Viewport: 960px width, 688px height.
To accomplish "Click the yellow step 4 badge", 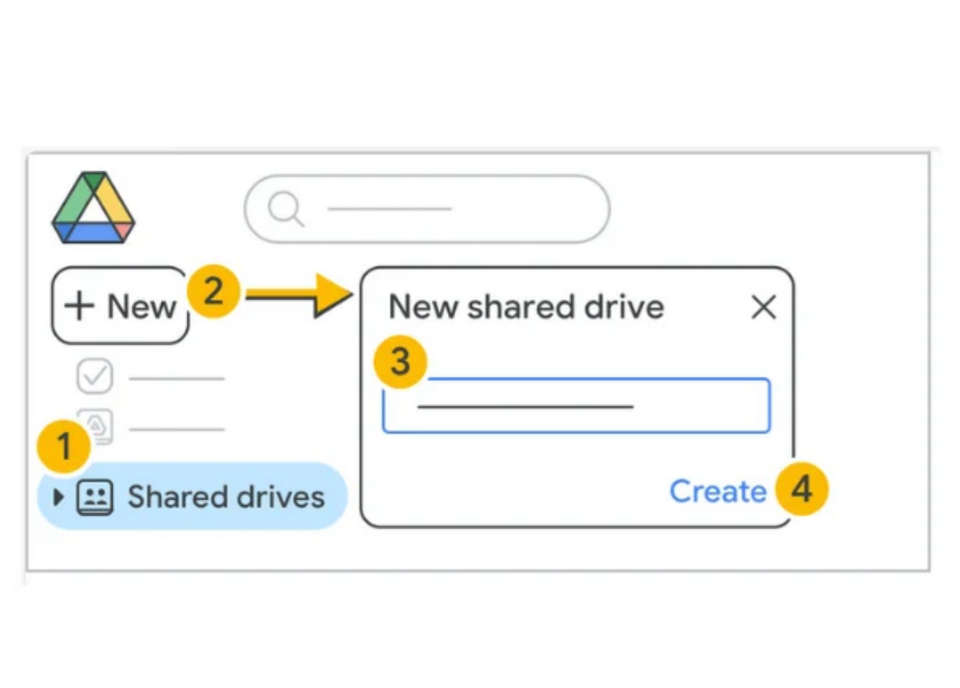I will (x=801, y=490).
